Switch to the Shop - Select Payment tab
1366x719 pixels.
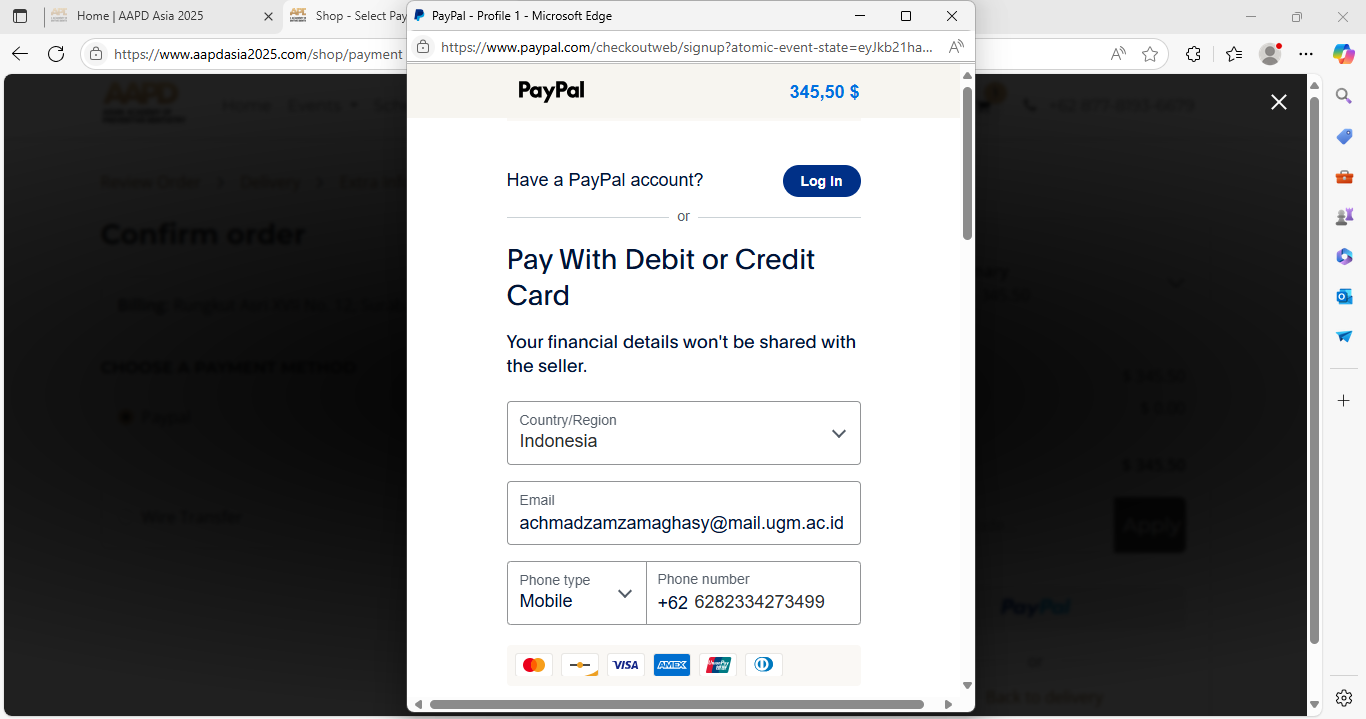[x=346, y=16]
